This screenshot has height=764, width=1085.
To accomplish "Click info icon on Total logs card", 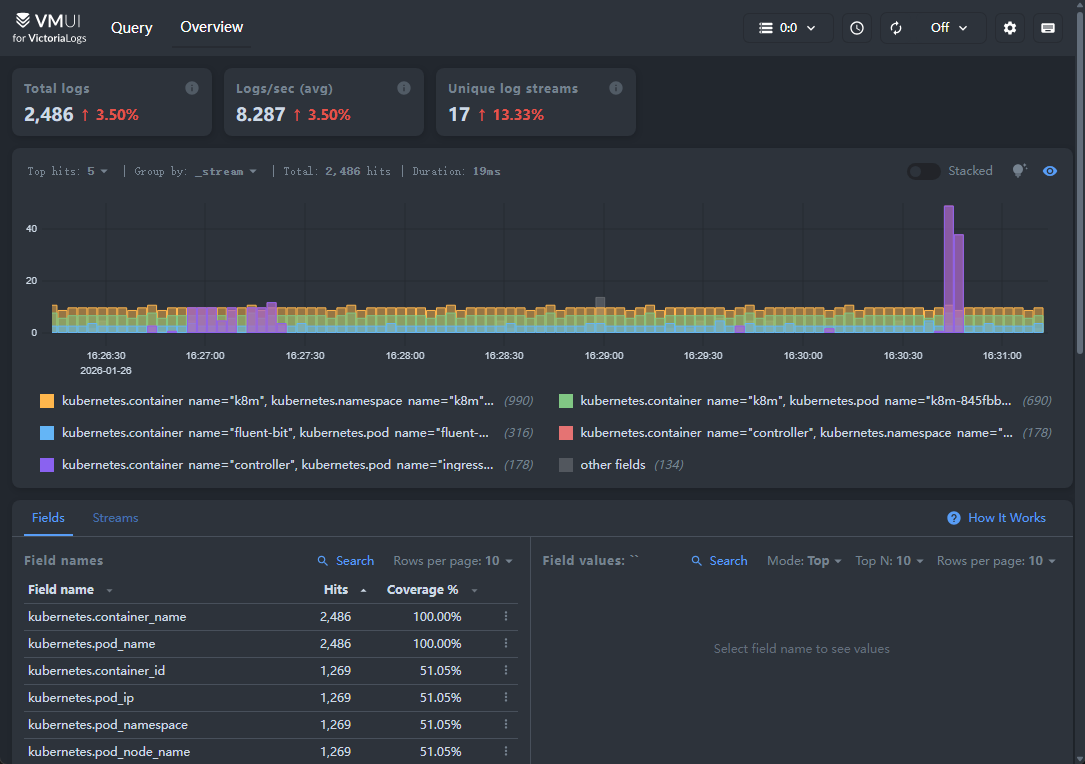I will [192, 88].
